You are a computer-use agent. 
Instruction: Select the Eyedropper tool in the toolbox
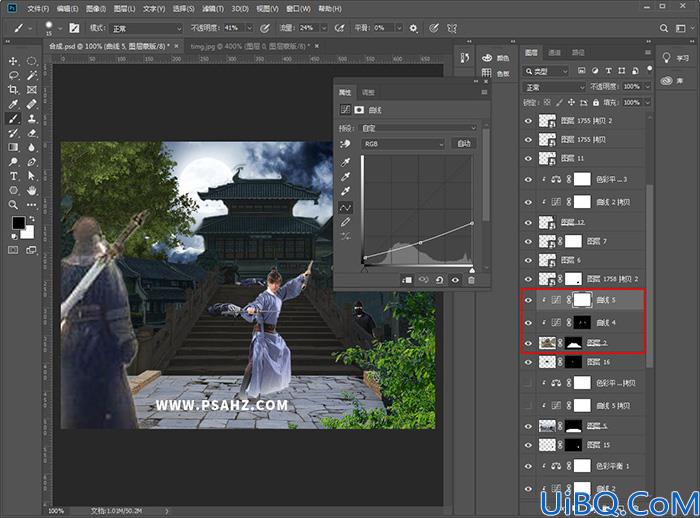(13, 104)
